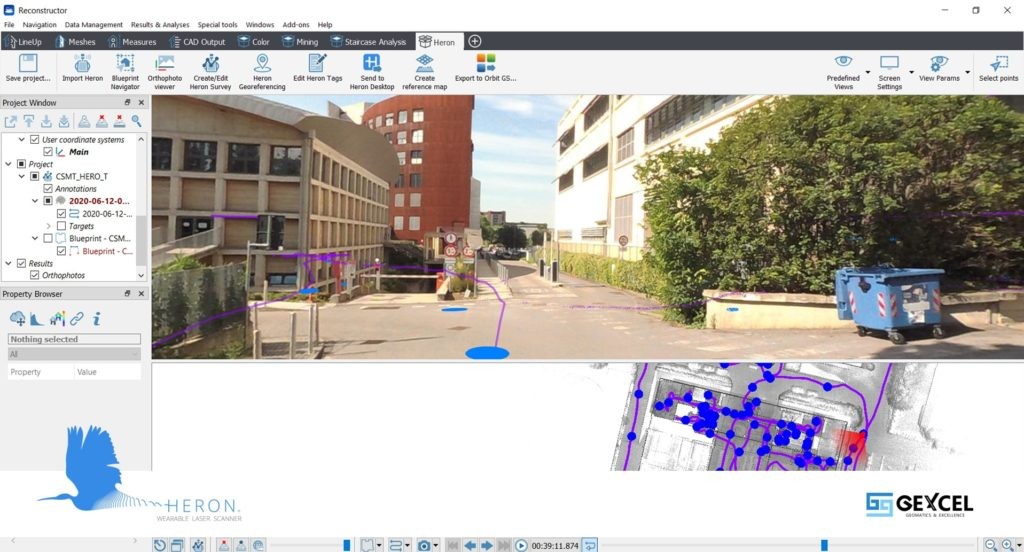Collapse the User coordinate systems node
The height and width of the screenshot is (552, 1024).
coord(22,139)
